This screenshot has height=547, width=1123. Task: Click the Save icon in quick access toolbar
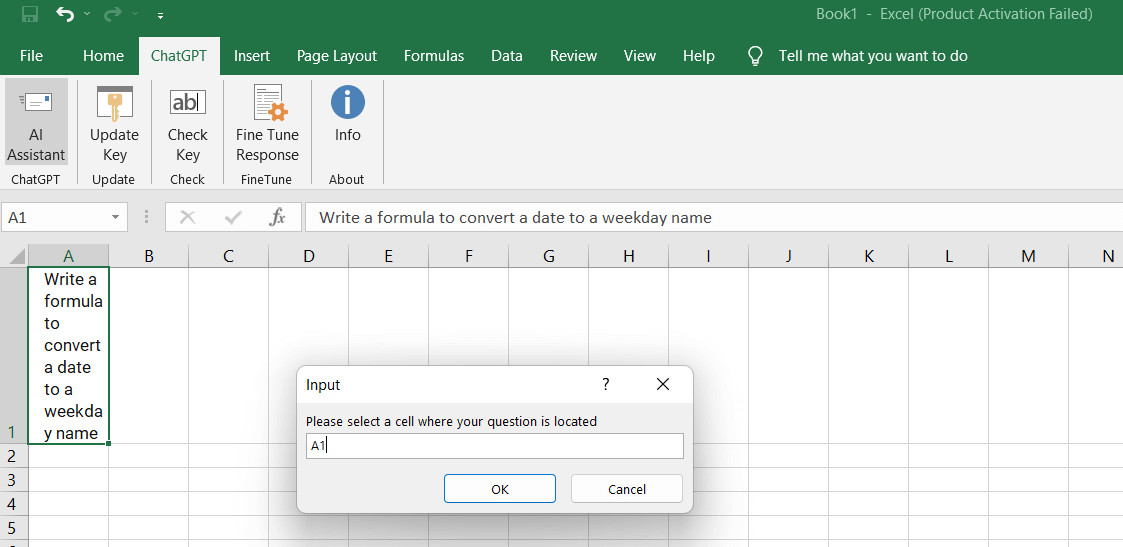[x=30, y=14]
